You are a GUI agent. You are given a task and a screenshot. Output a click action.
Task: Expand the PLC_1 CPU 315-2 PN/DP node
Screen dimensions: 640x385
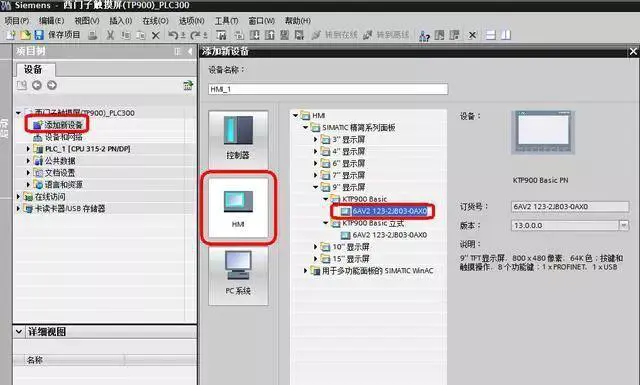point(28,149)
